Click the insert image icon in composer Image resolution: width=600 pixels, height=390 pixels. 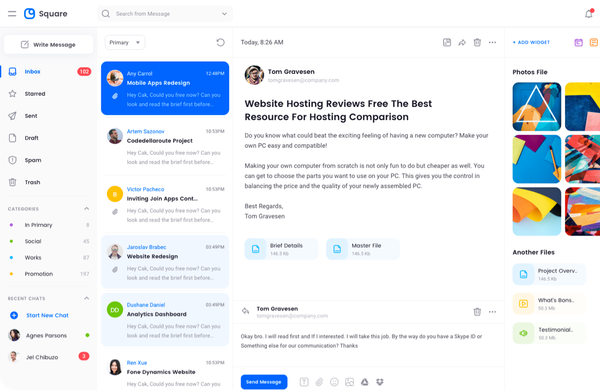coord(349,382)
